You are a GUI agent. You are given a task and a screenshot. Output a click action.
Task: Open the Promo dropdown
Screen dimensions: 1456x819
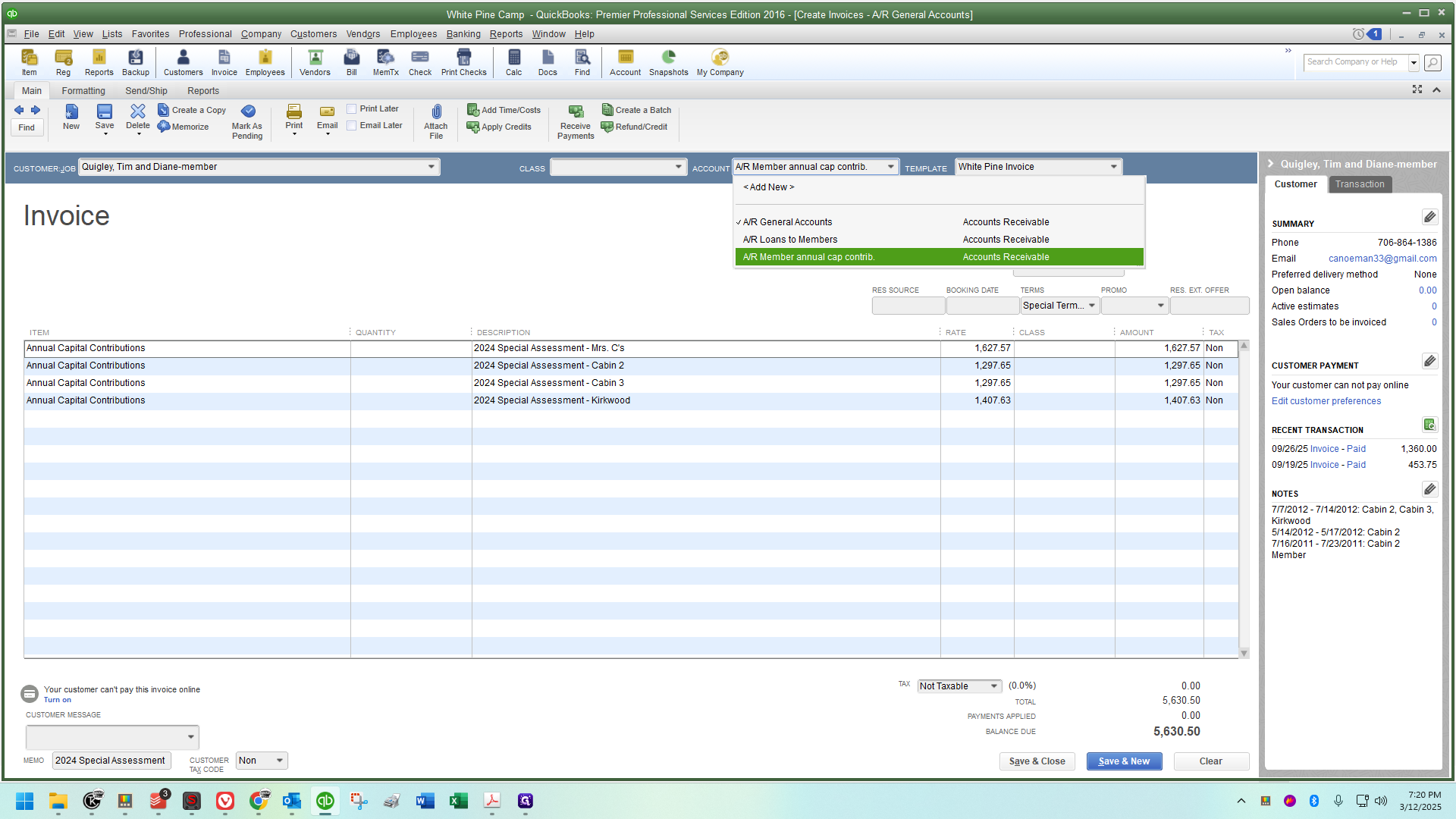pyautogui.click(x=1160, y=306)
